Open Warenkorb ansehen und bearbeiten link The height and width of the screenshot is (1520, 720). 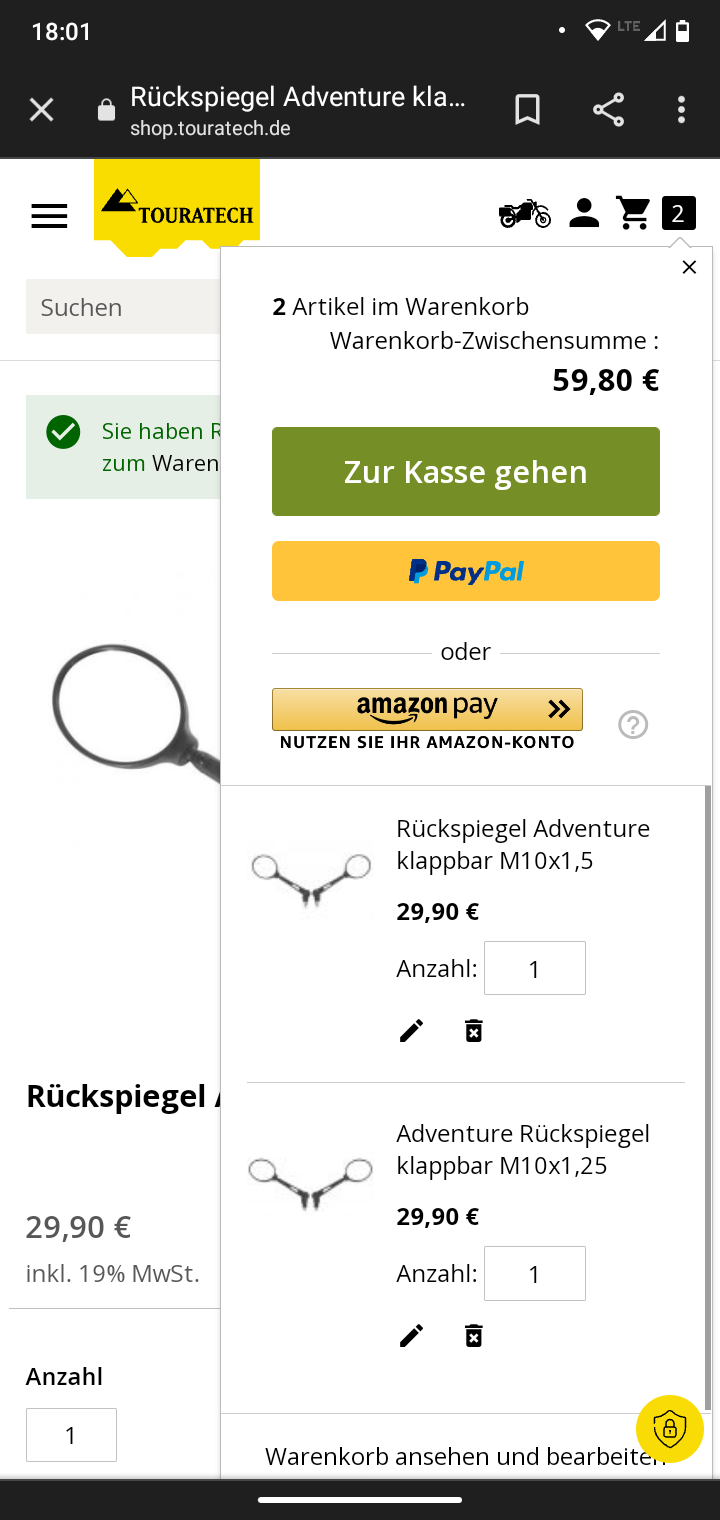click(465, 1456)
